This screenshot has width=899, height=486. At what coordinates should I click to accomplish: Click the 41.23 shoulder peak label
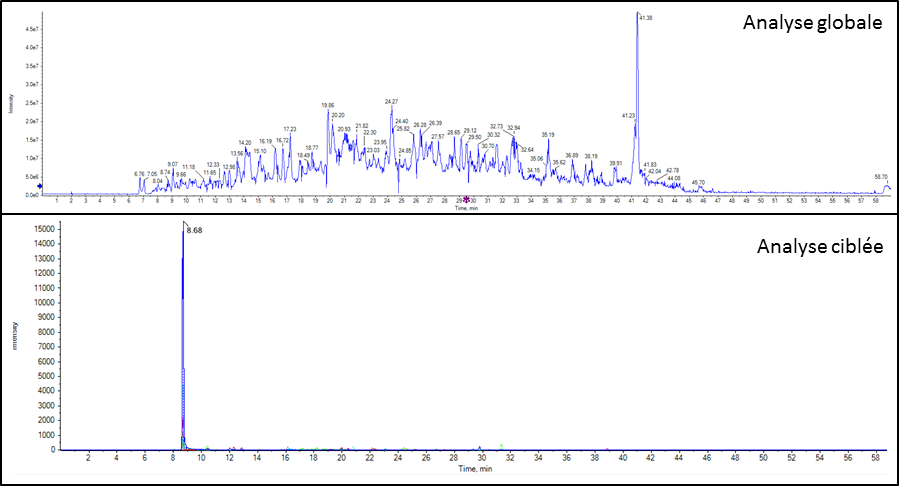[628, 115]
